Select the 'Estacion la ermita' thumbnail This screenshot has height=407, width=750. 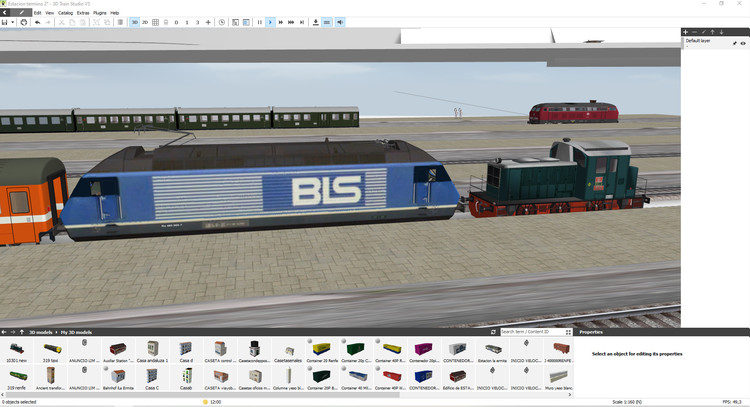492,351
